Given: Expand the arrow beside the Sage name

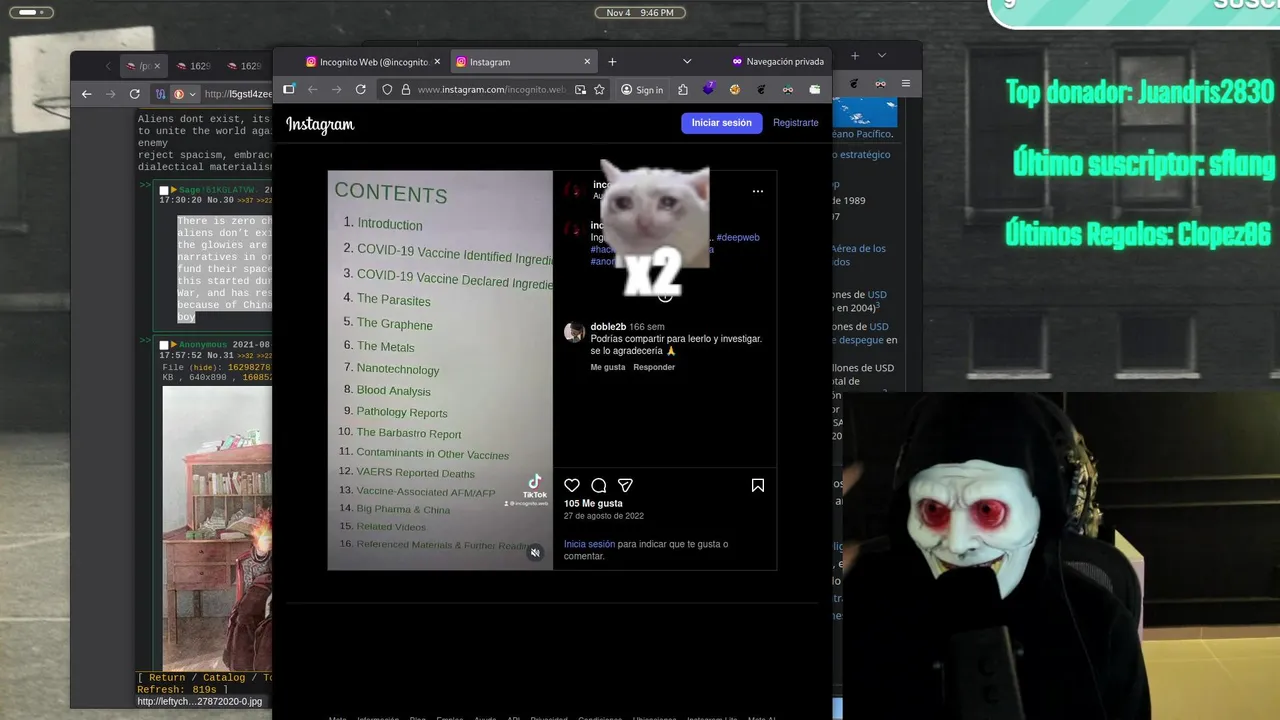Looking at the screenshot, I should click(x=174, y=190).
